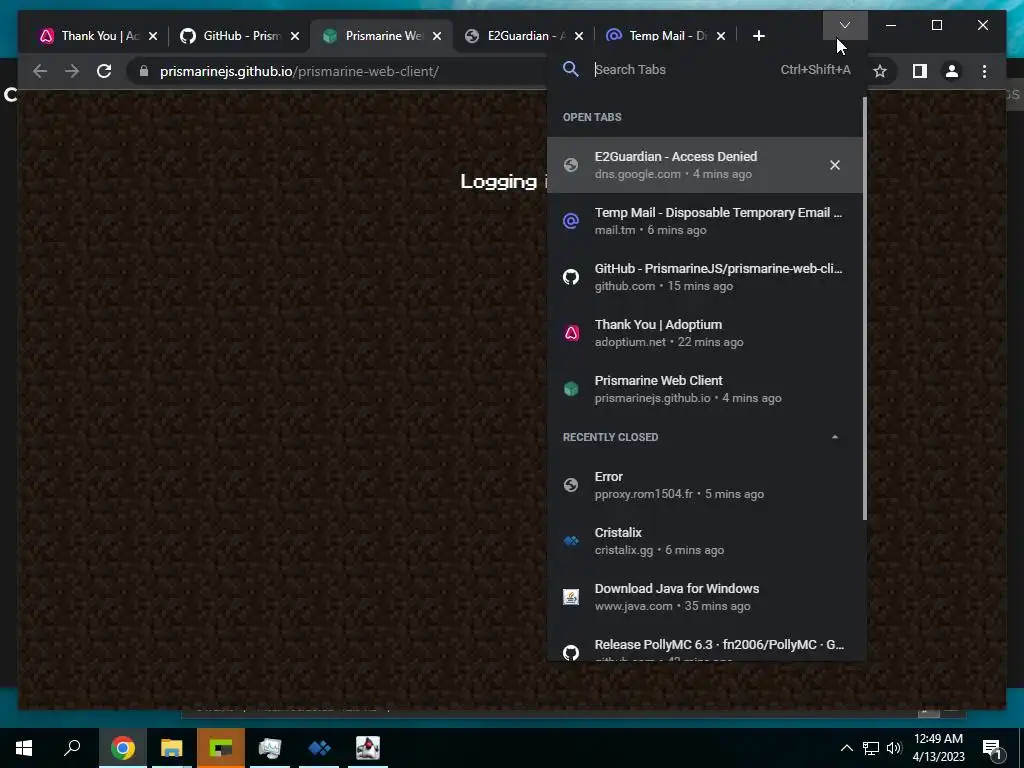Open the Search Tabs dropdown chevron button
The height and width of the screenshot is (768, 1024).
[x=844, y=25]
